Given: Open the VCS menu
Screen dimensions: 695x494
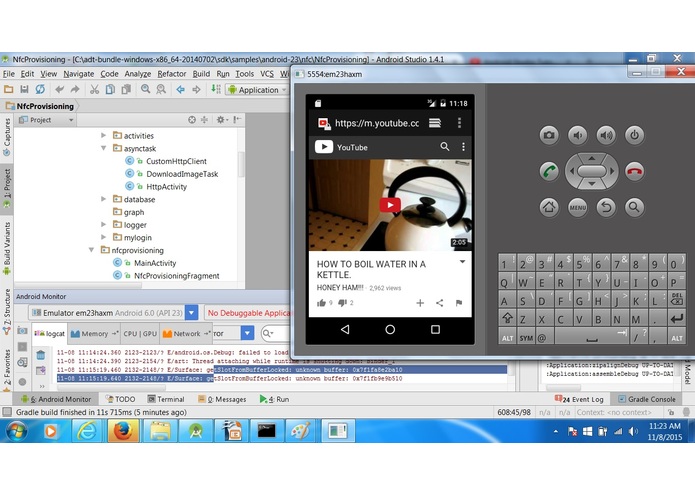Looking at the screenshot, I should pyautogui.click(x=267, y=74).
